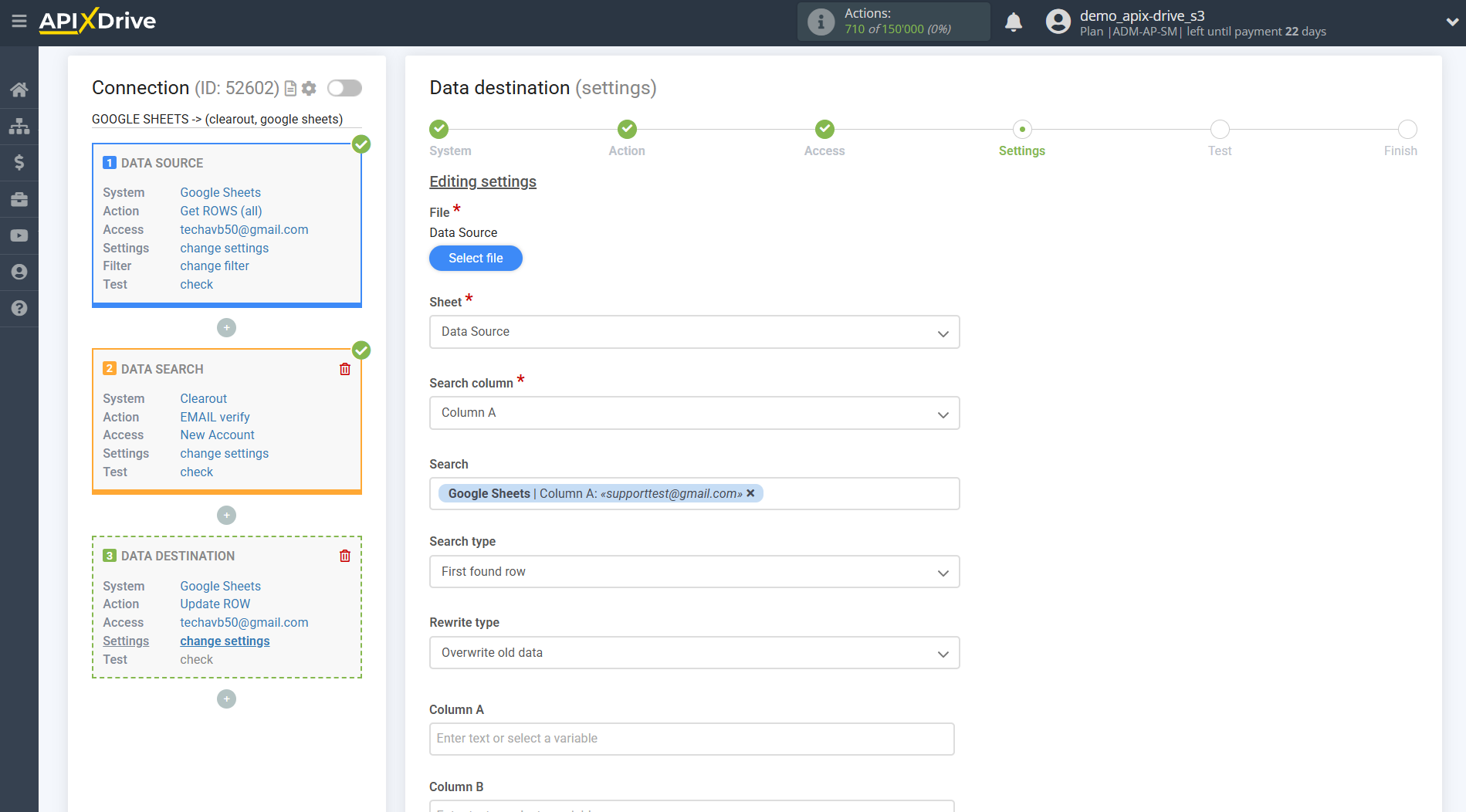The image size is (1466, 812).
Task: Select the Home icon in the sidebar
Action: pyautogui.click(x=19, y=89)
